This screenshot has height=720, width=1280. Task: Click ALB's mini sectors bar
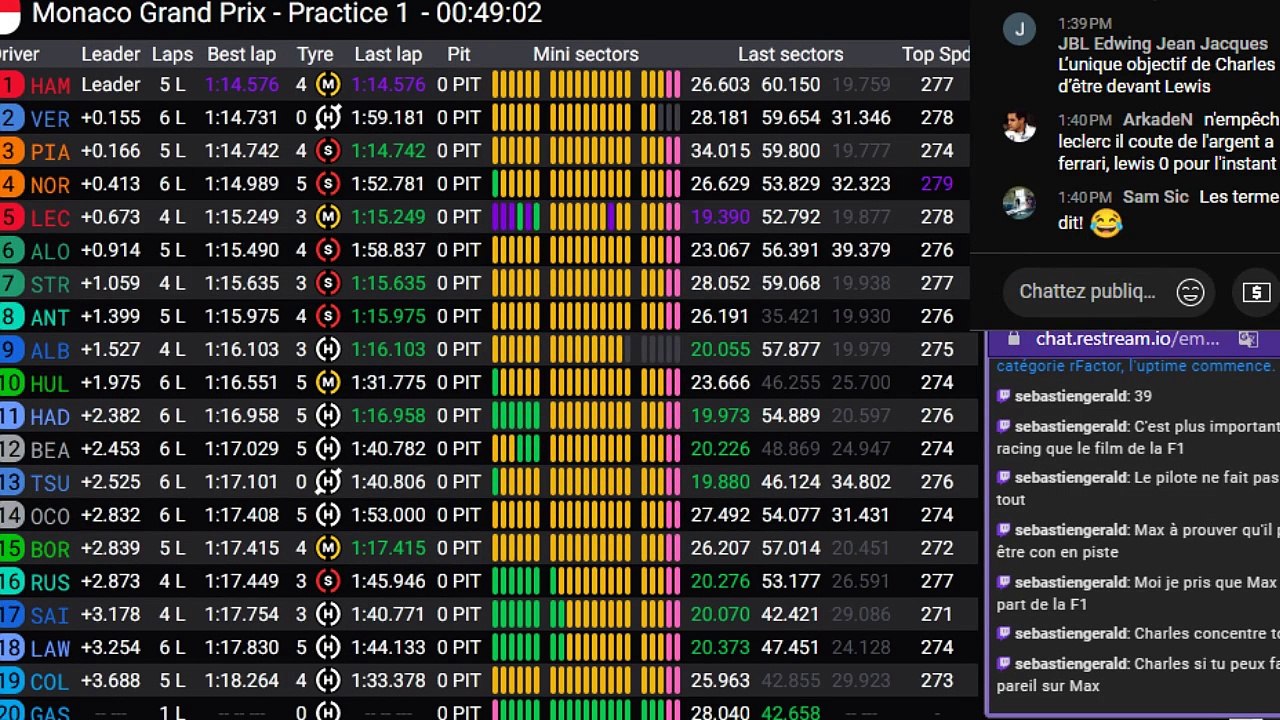coord(586,349)
